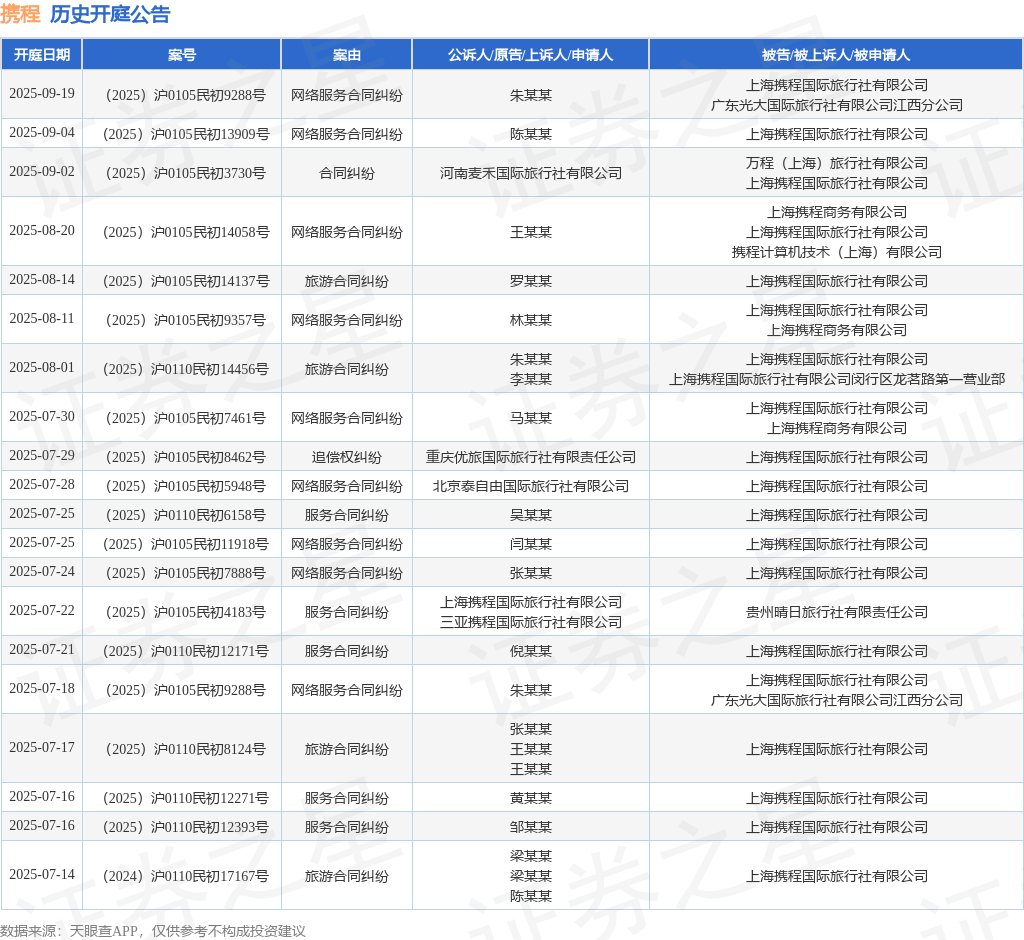Click the 开庭日期 column header
Viewport: 1024px width, 940px height.
(42, 55)
